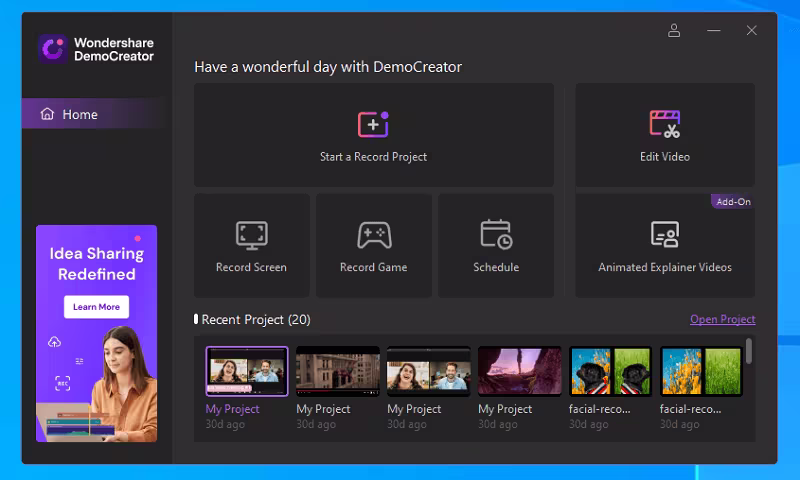Click the Recent Project (20) heading
Viewport: 800px width, 480px height.
point(256,320)
